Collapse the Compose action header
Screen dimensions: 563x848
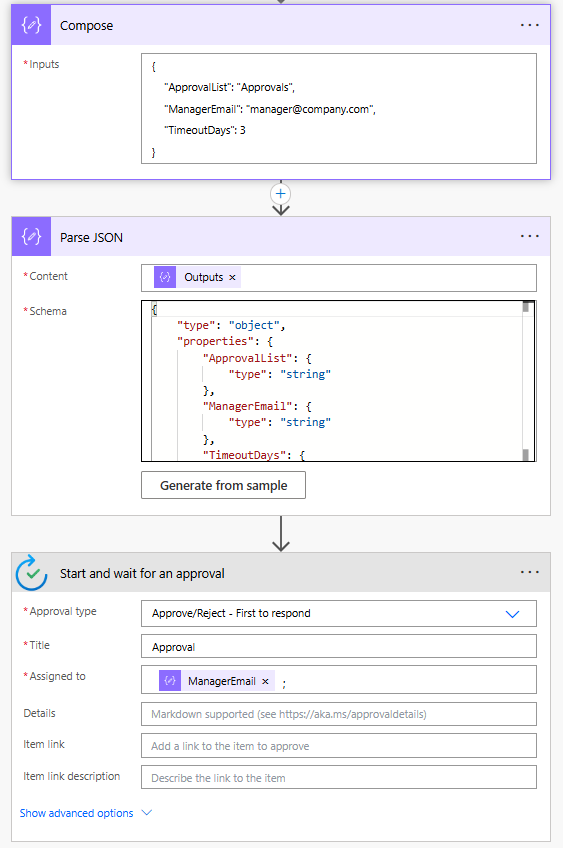click(281, 25)
